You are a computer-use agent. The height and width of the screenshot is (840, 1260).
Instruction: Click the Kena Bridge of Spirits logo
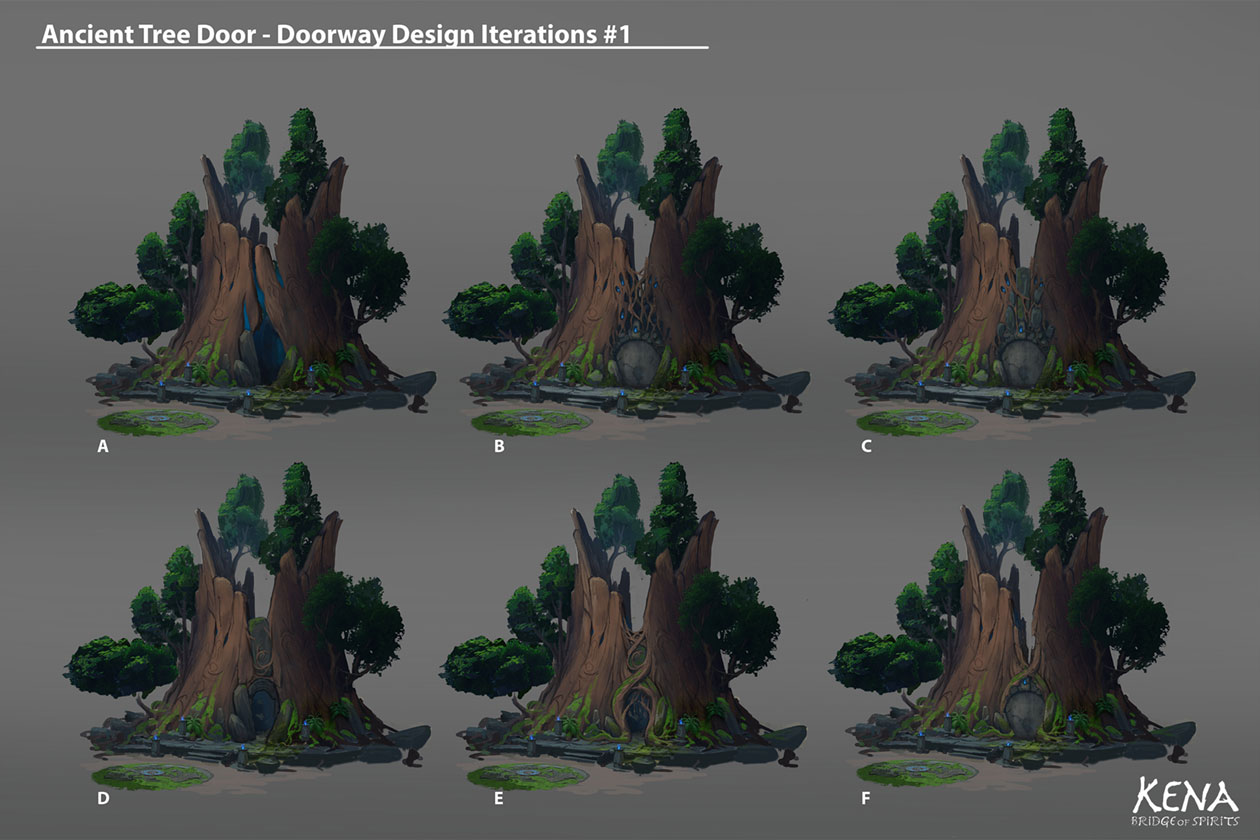[x=1185, y=799]
